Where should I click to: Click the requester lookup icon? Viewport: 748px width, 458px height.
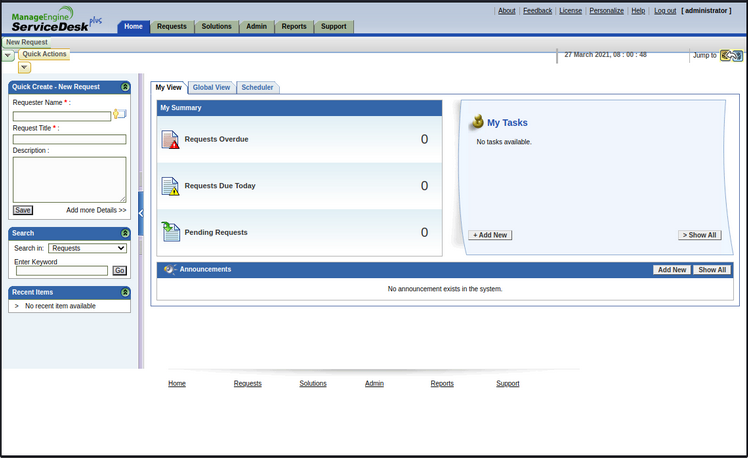click(120, 114)
